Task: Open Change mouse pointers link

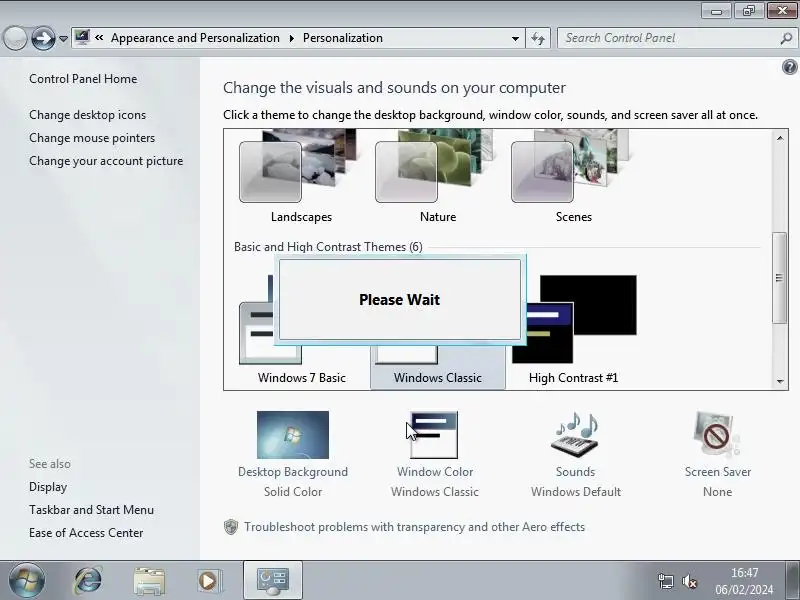Action: (x=92, y=138)
